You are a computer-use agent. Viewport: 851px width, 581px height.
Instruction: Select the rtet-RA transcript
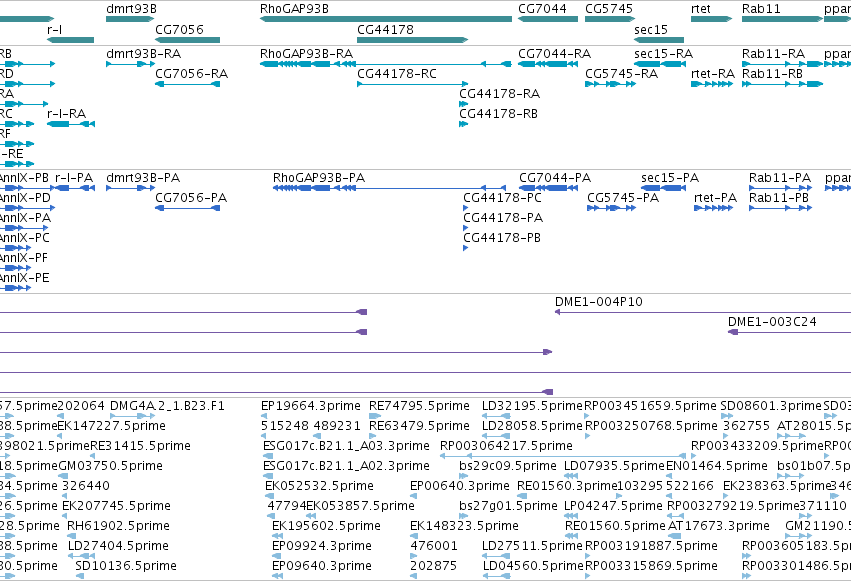point(712,84)
